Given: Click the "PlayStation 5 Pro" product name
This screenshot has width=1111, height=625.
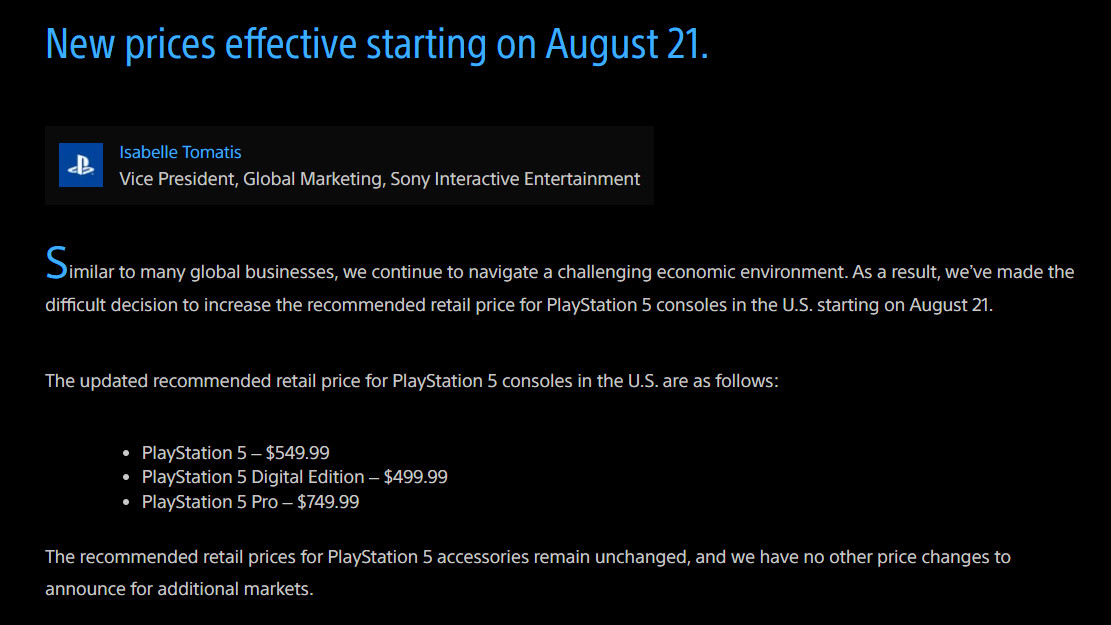Looking at the screenshot, I should click(210, 502).
